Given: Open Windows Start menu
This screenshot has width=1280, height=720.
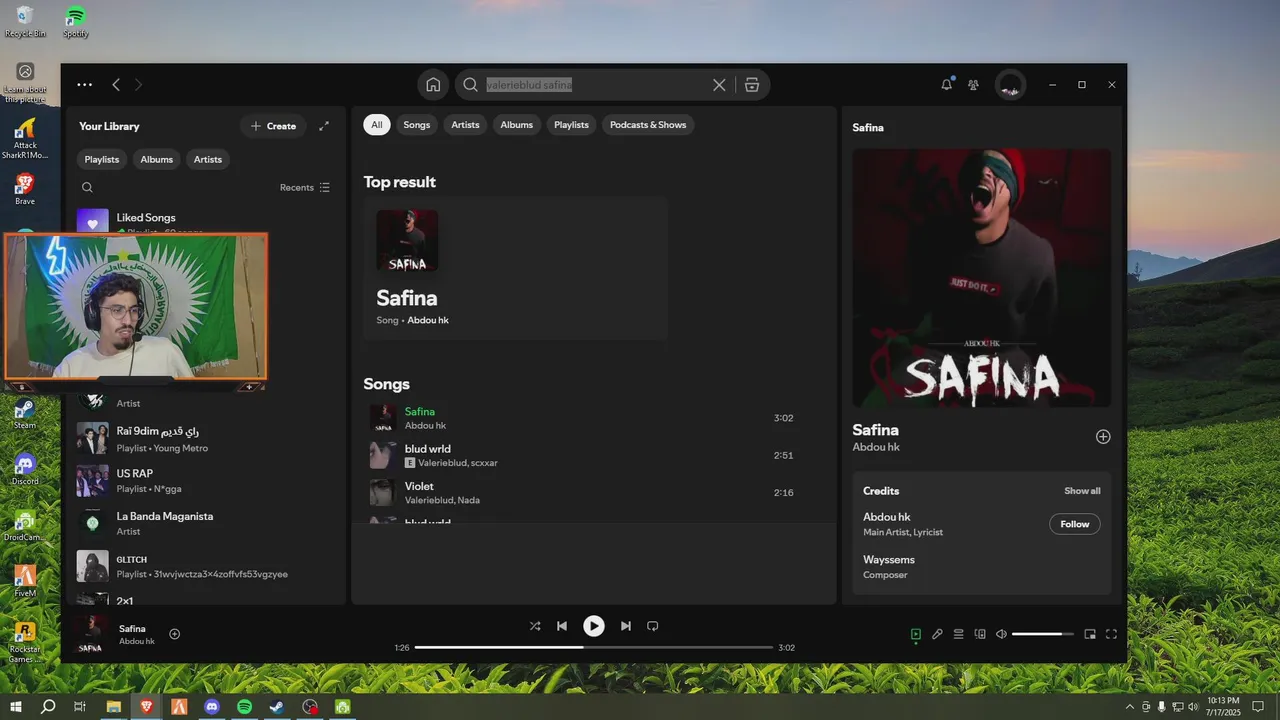Looking at the screenshot, I should [16, 706].
